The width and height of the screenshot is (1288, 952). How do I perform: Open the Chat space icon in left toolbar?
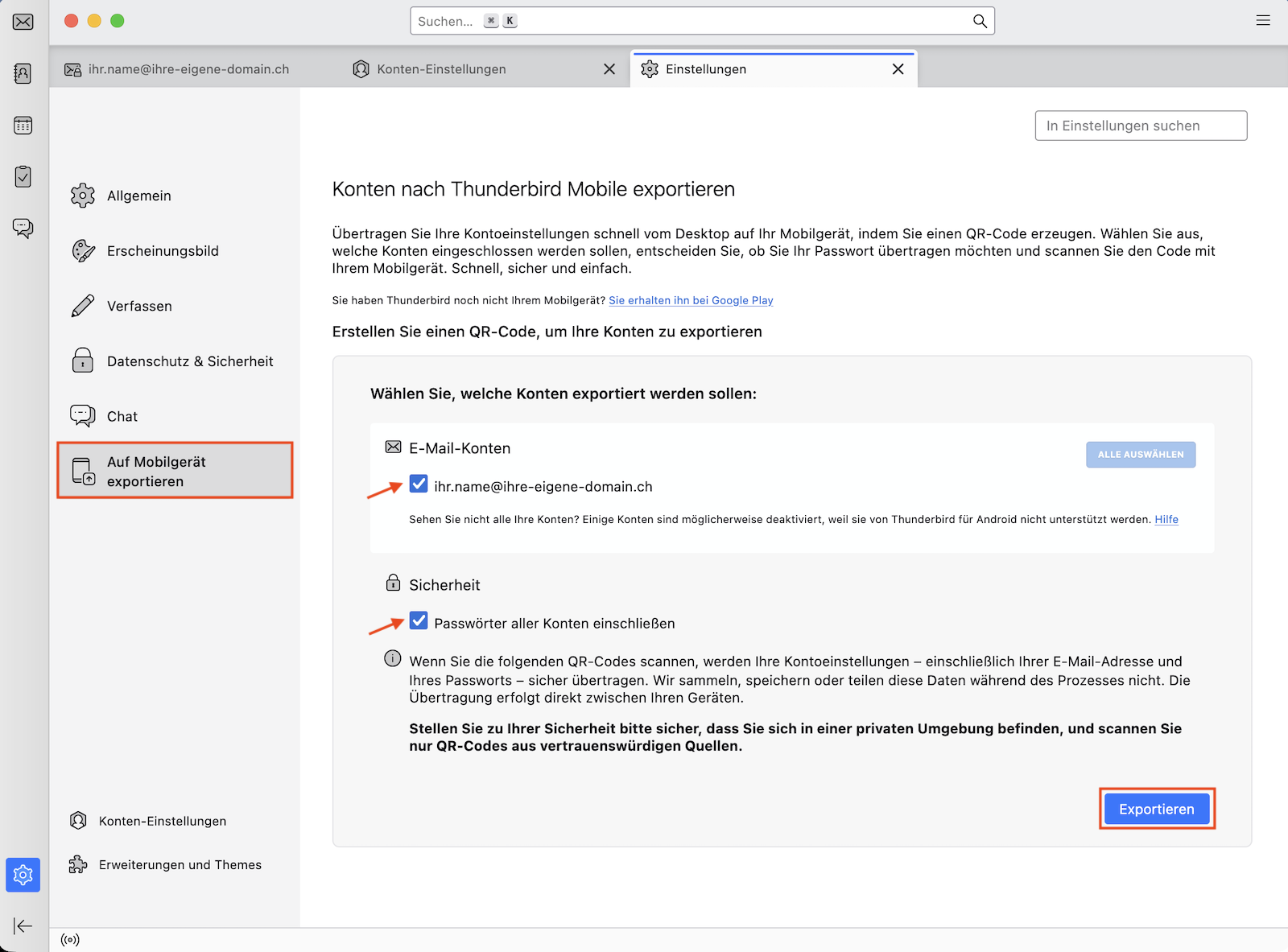[x=23, y=228]
